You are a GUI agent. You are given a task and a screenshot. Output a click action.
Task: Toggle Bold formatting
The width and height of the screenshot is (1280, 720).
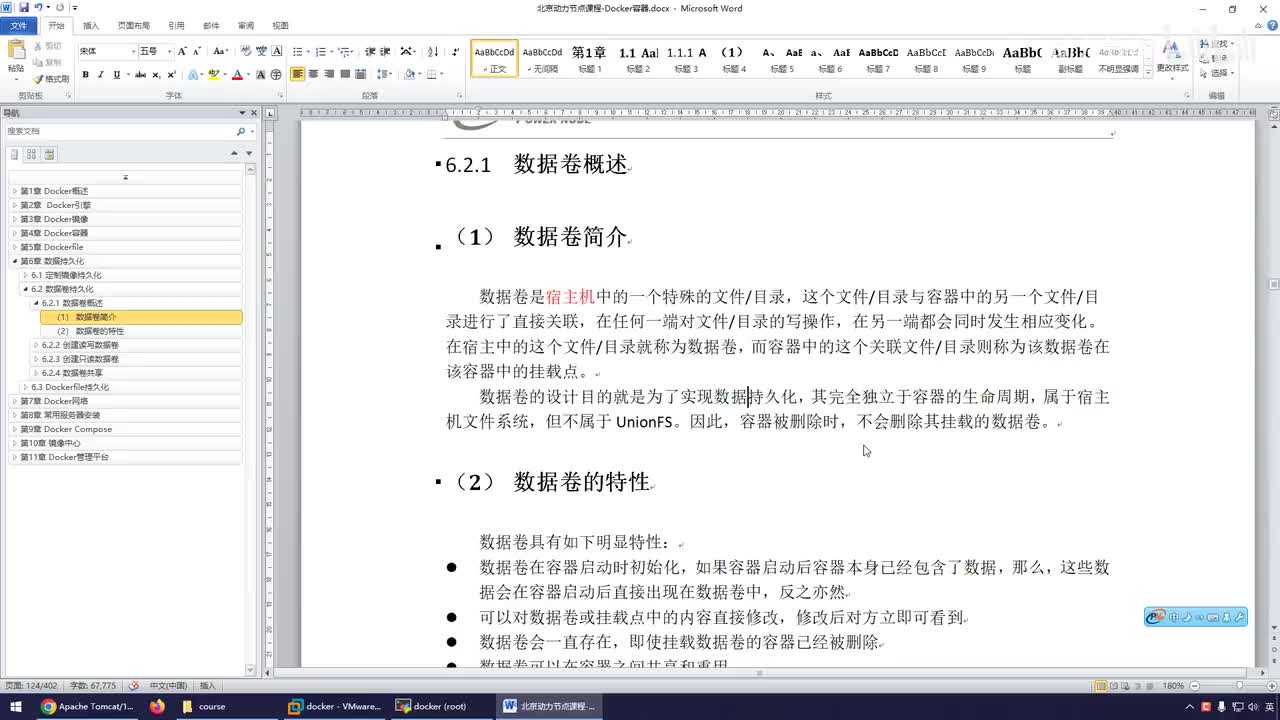pos(85,75)
